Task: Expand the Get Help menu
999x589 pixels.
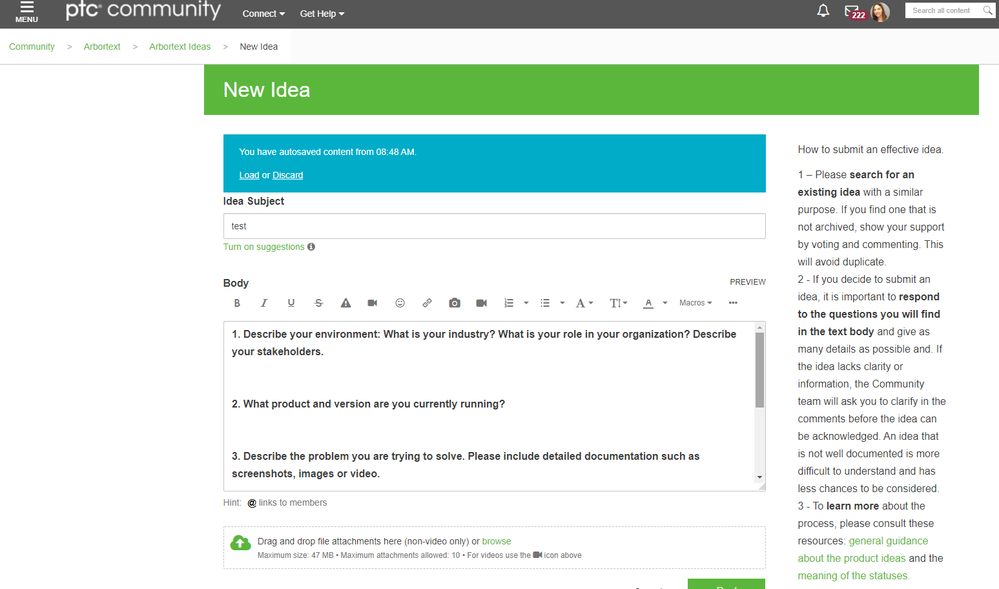Action: click(322, 13)
